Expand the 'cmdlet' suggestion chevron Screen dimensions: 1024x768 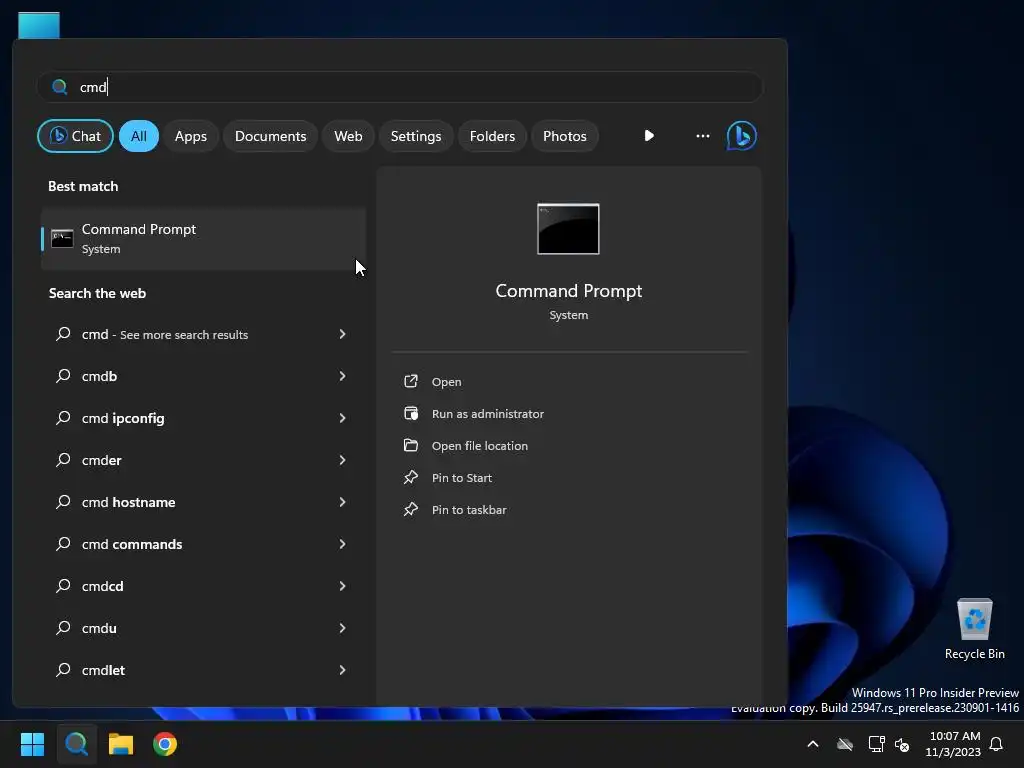[342, 670]
